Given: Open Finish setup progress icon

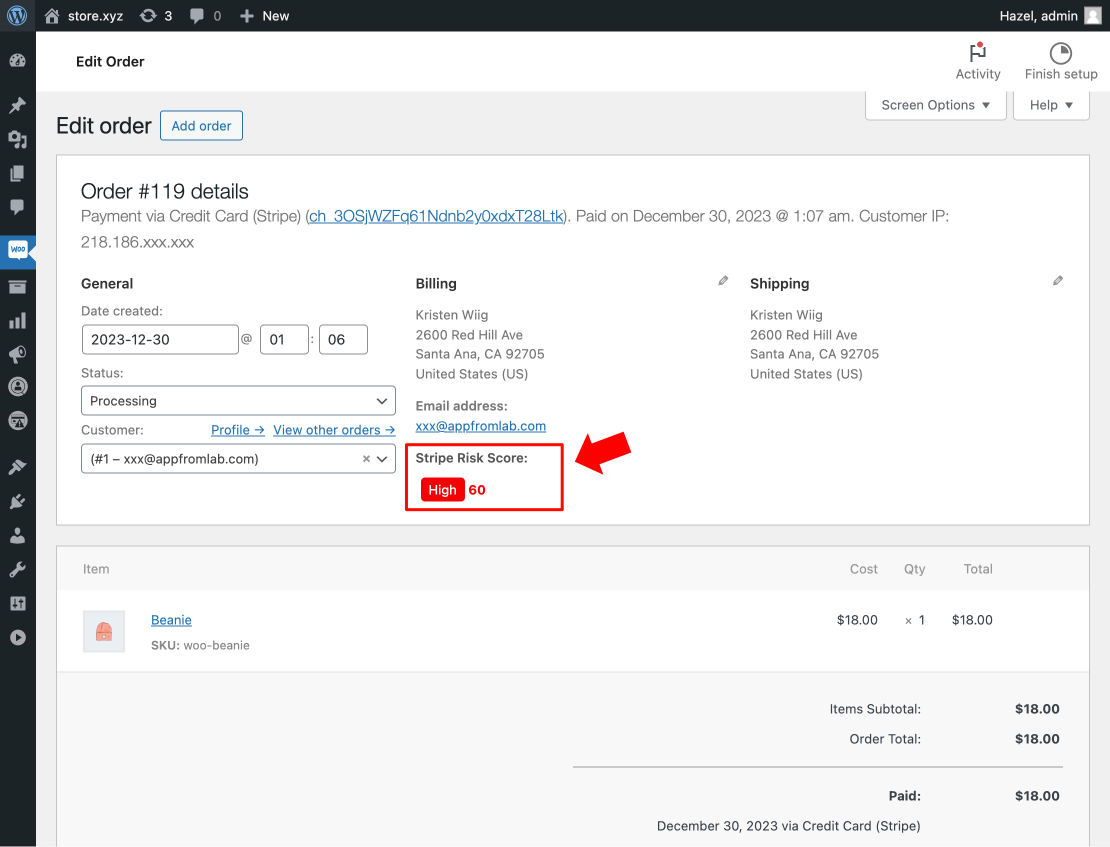Looking at the screenshot, I should (x=1060, y=61).
